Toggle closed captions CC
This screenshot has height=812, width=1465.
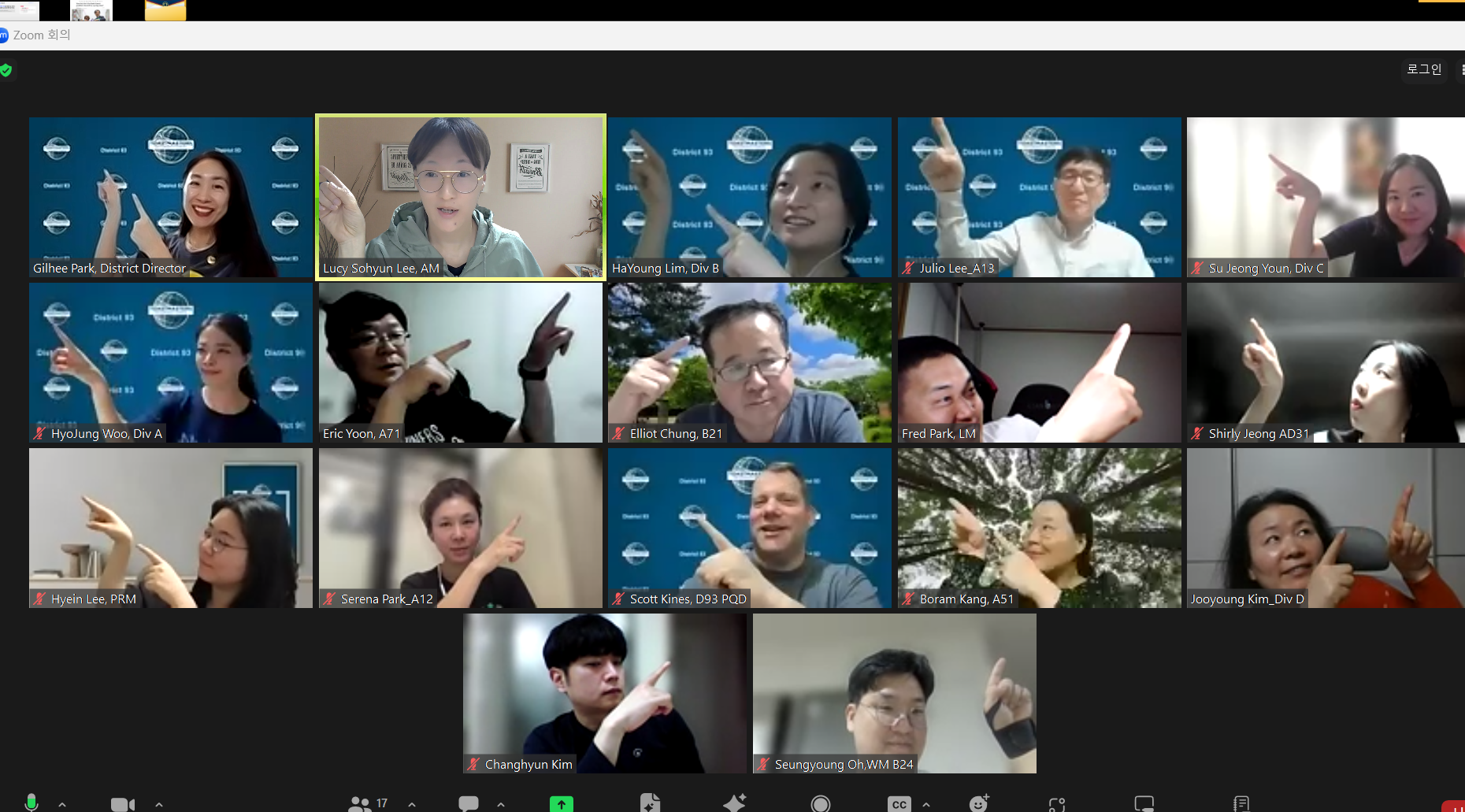899,804
